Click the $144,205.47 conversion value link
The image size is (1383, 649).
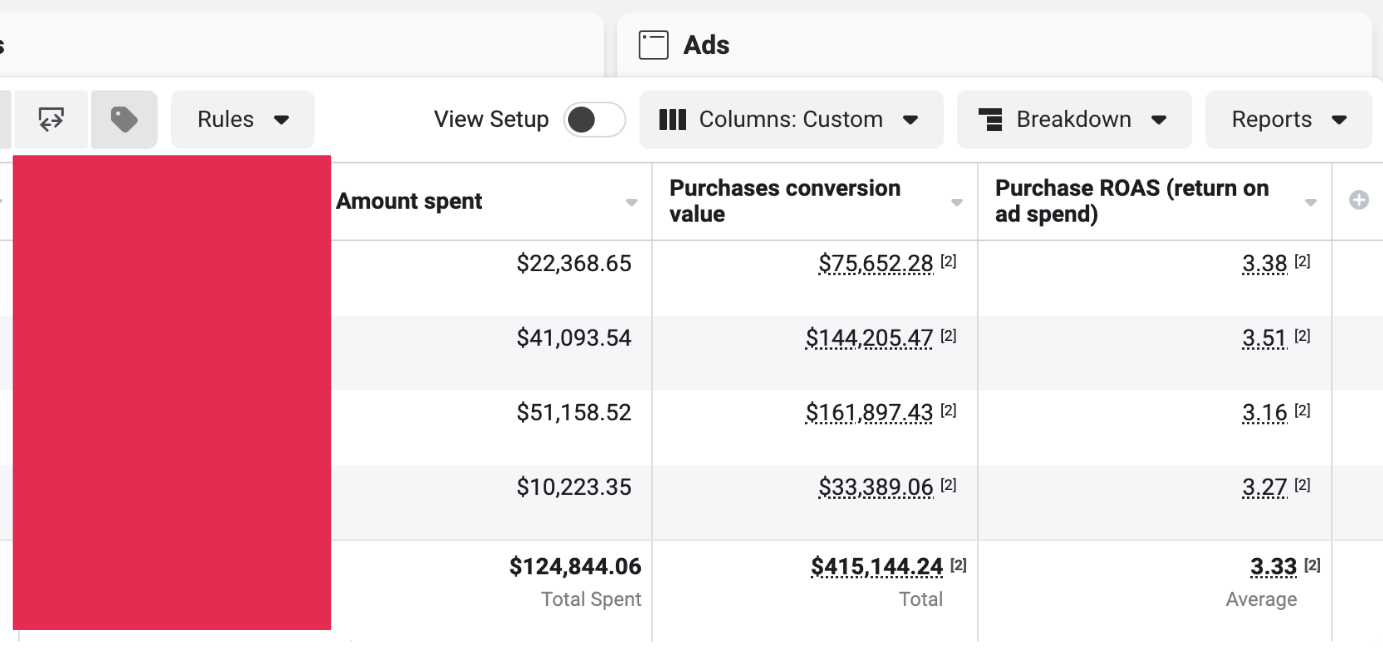tap(868, 339)
